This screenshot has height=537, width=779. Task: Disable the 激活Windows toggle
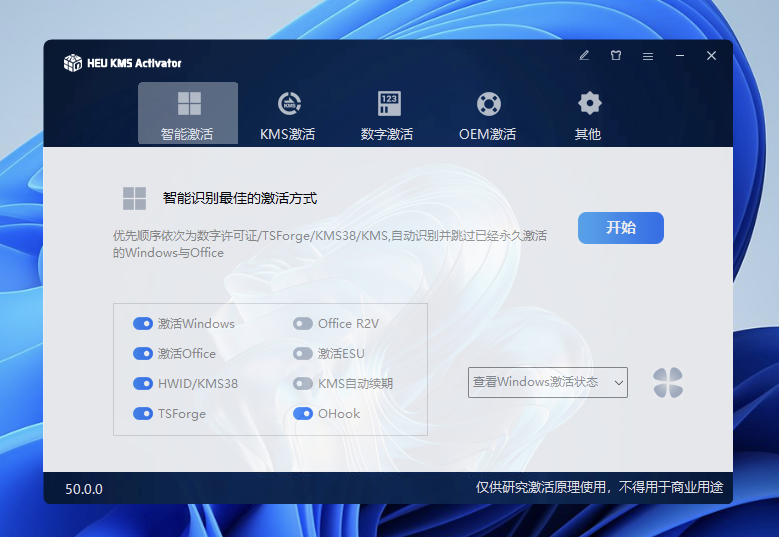tap(143, 324)
